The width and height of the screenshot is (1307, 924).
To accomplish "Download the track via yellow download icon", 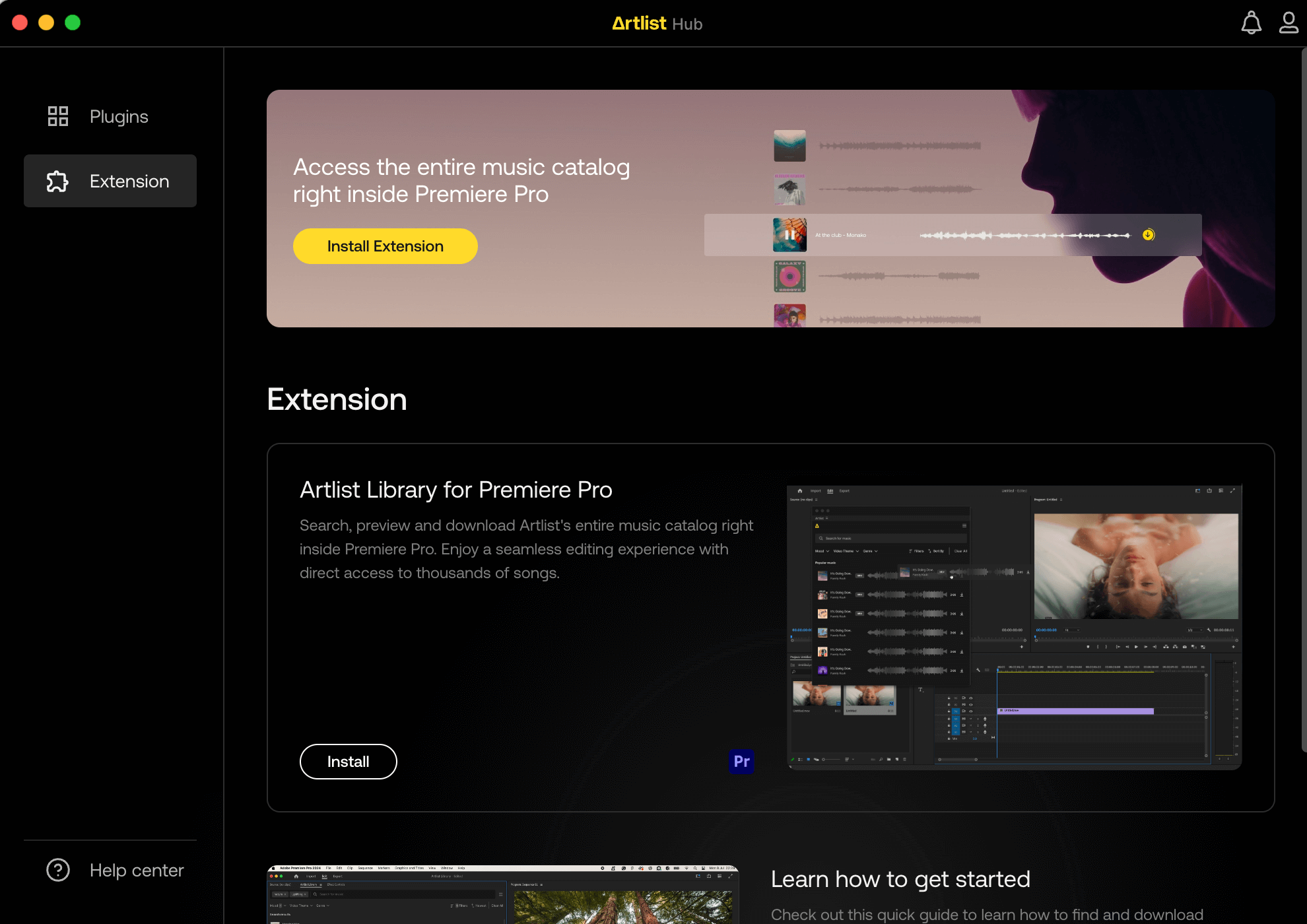I will [1148, 234].
